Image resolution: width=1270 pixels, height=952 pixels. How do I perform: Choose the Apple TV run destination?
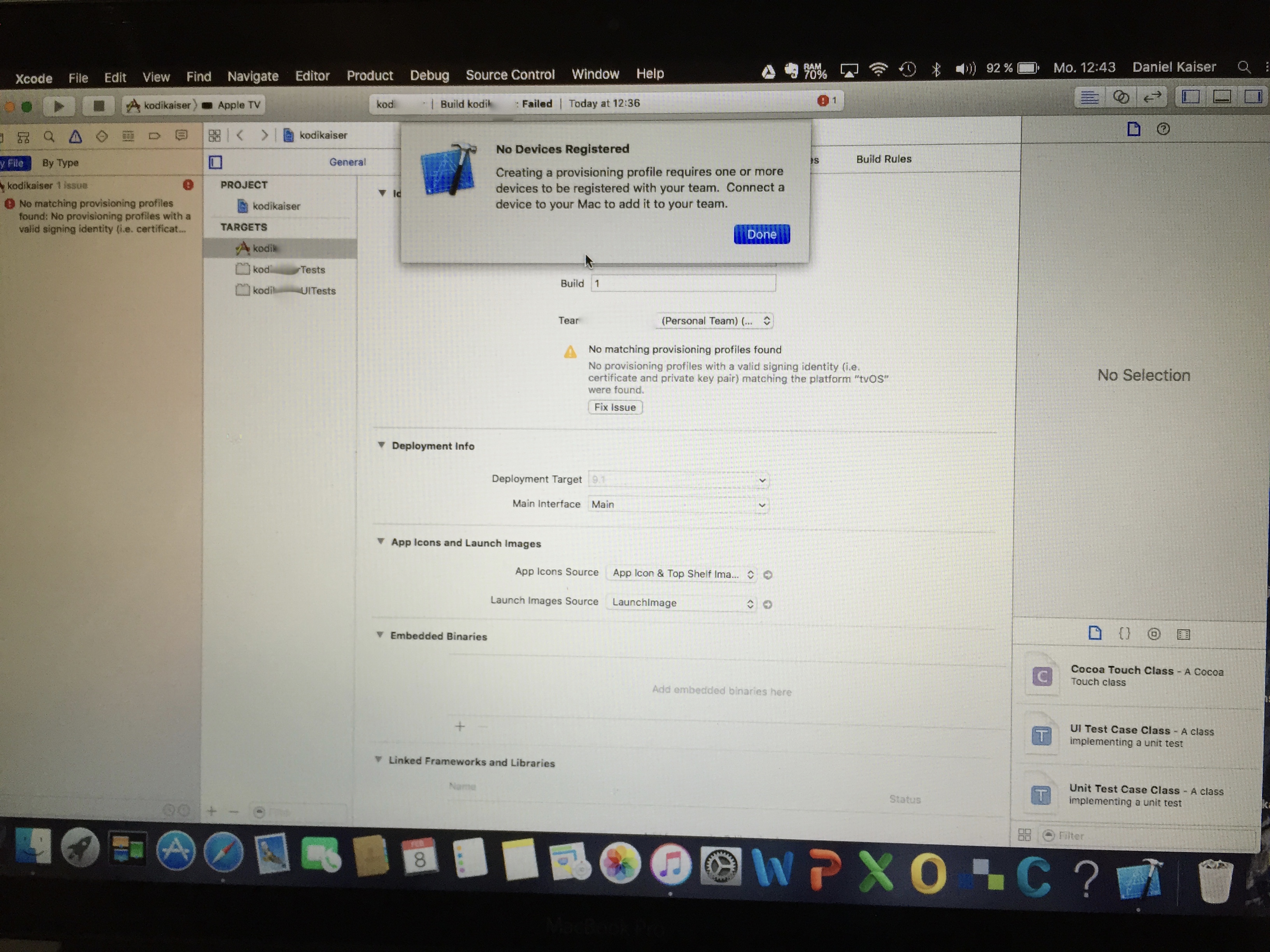(232, 105)
